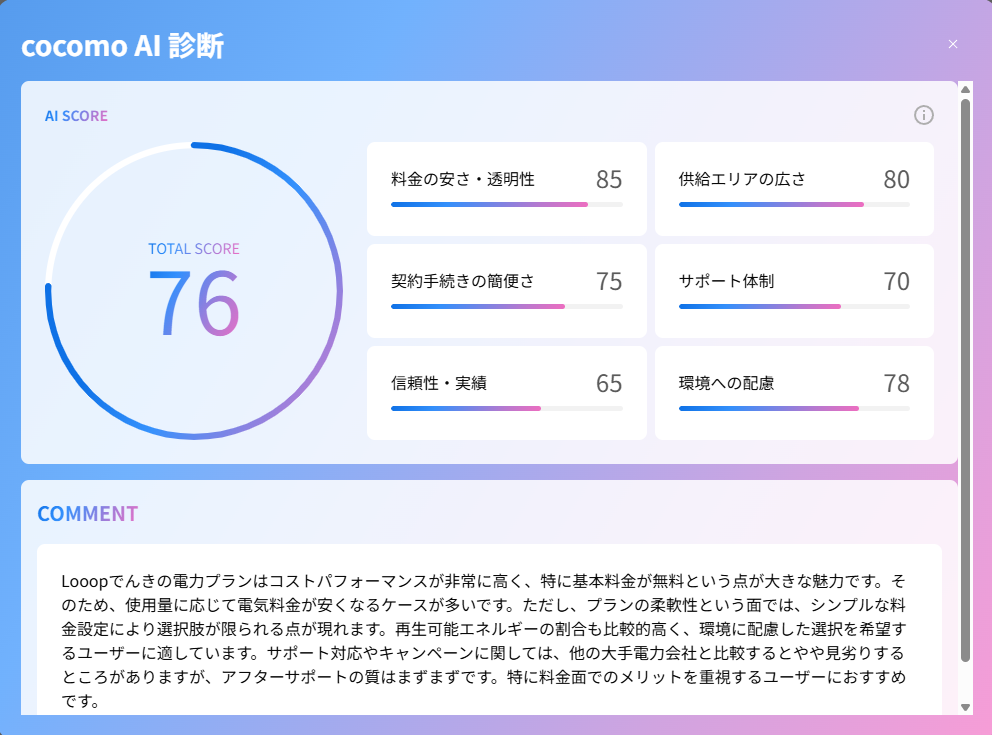Select the 契約手続きの簡便さ score card
Screen dimensions: 992x735
[x=506, y=291]
